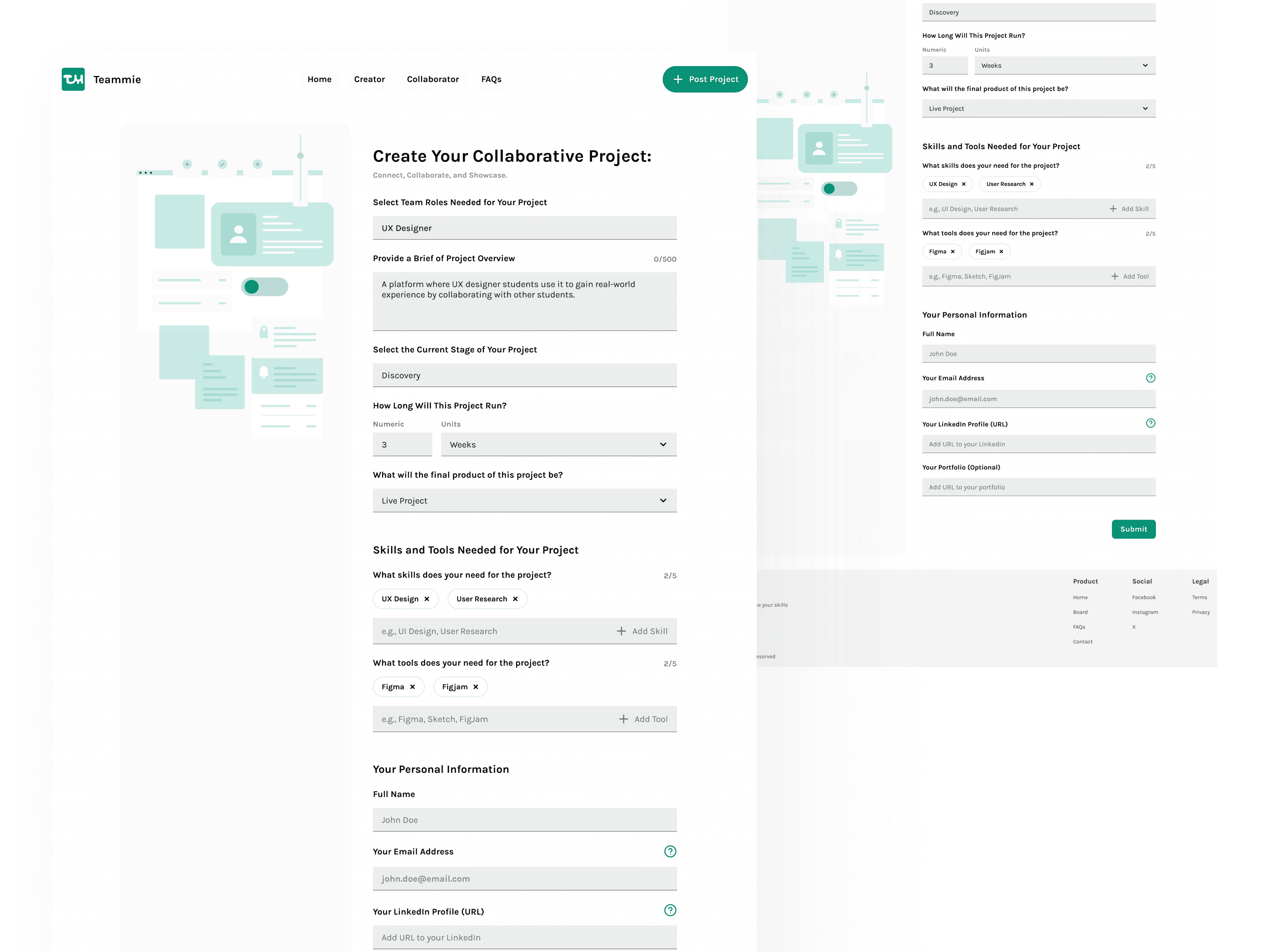1270x952 pixels.
Task: Open the Collaborator nav item
Action: coord(433,79)
